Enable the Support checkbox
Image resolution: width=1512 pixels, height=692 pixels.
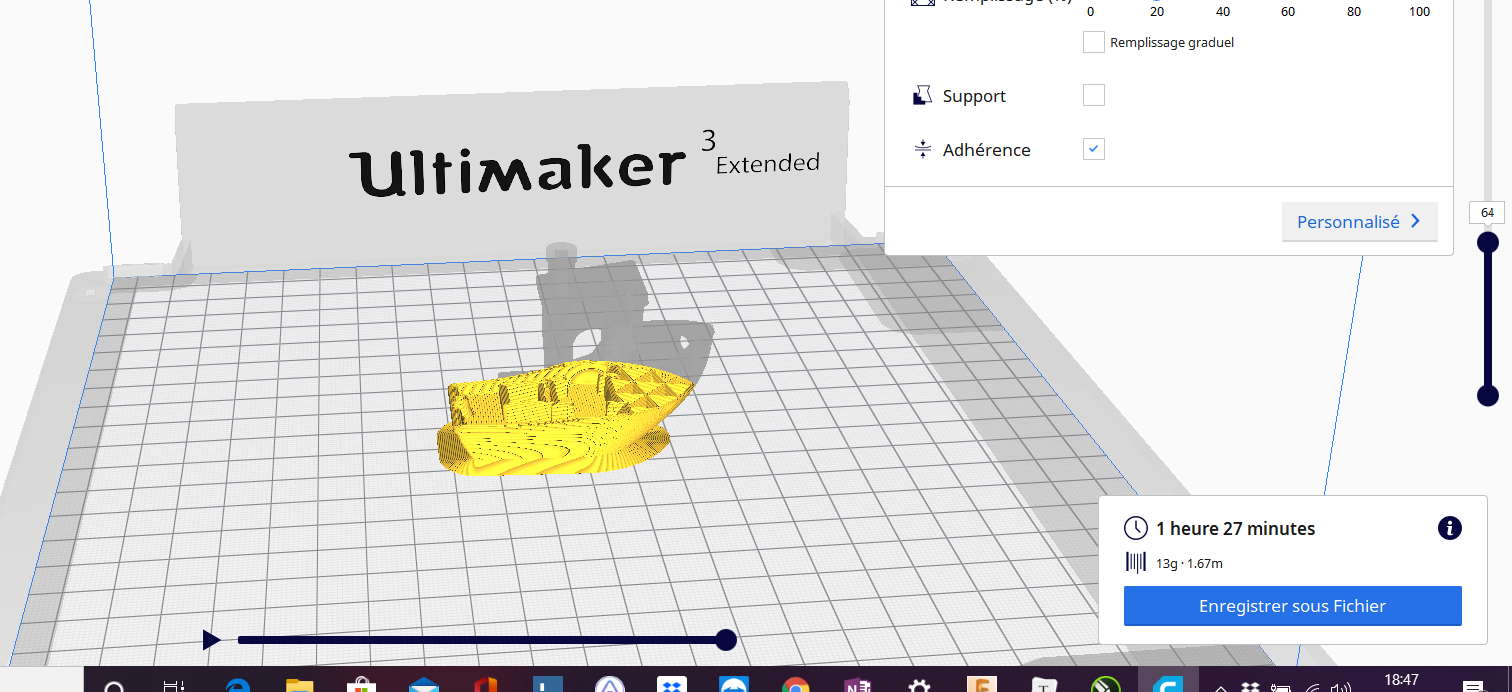tap(1094, 95)
